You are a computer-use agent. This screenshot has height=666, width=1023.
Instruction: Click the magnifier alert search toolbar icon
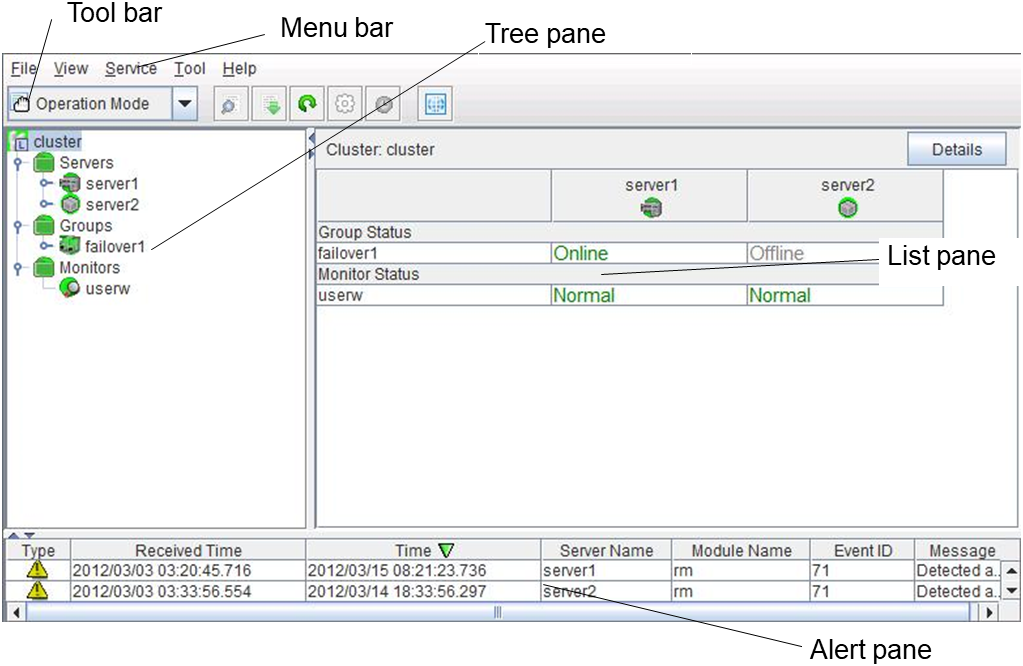229,104
